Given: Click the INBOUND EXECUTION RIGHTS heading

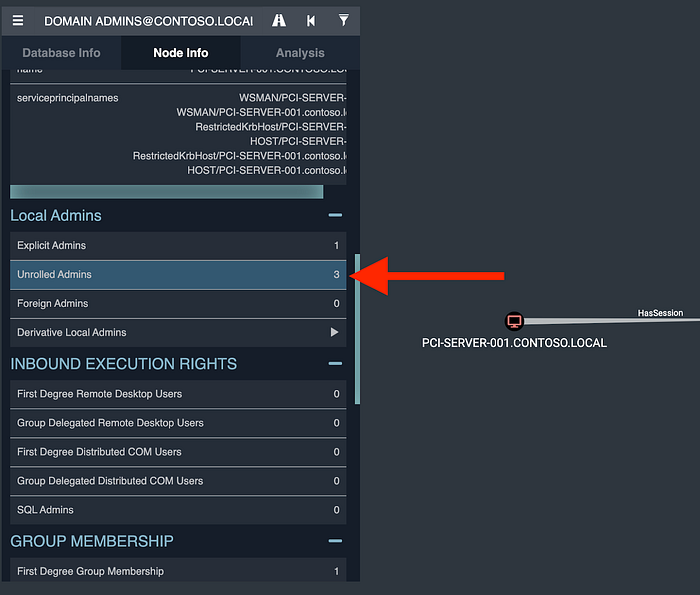Looking at the screenshot, I should 124,364.
